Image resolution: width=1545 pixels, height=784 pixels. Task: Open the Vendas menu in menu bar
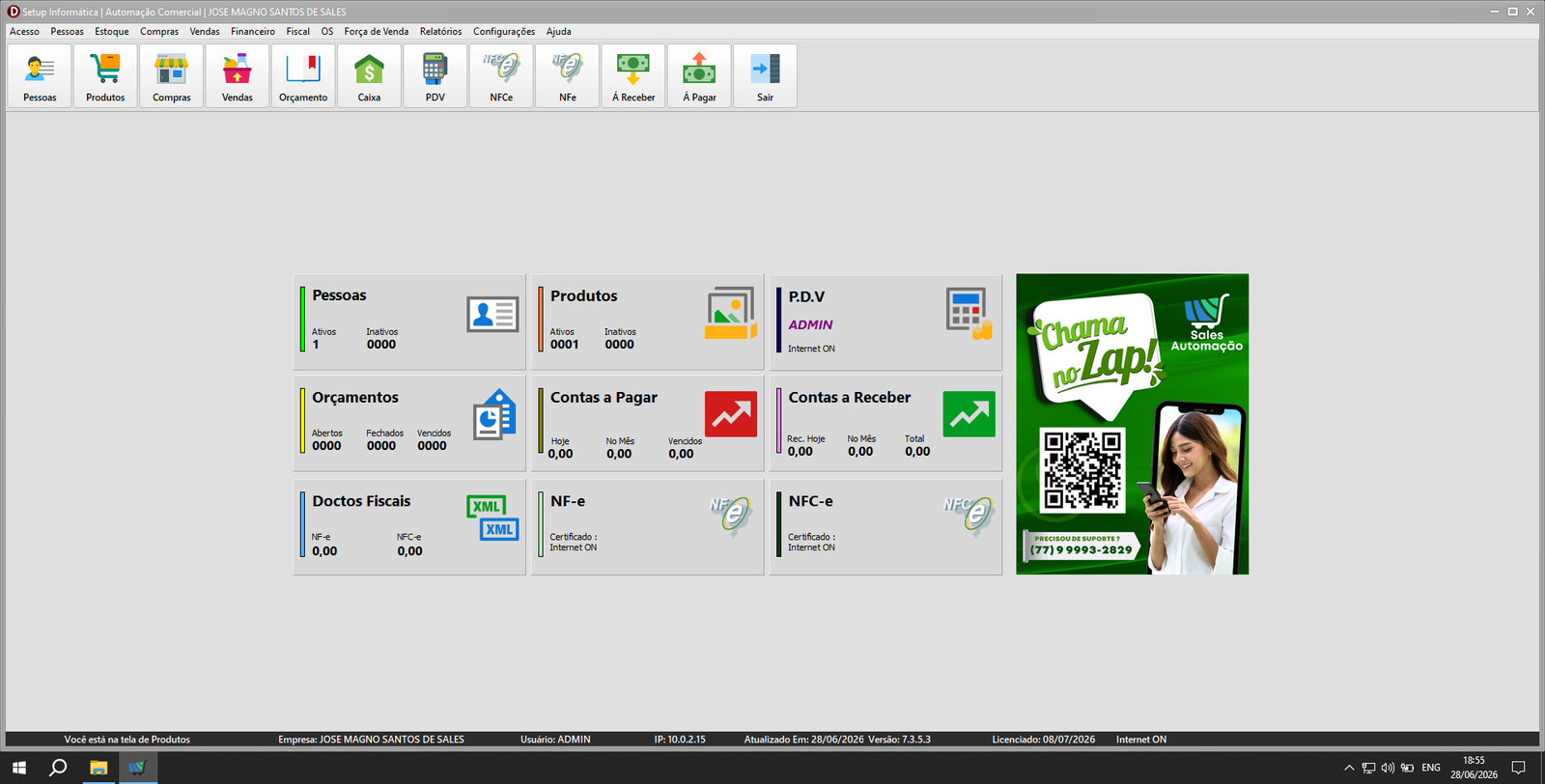click(205, 32)
